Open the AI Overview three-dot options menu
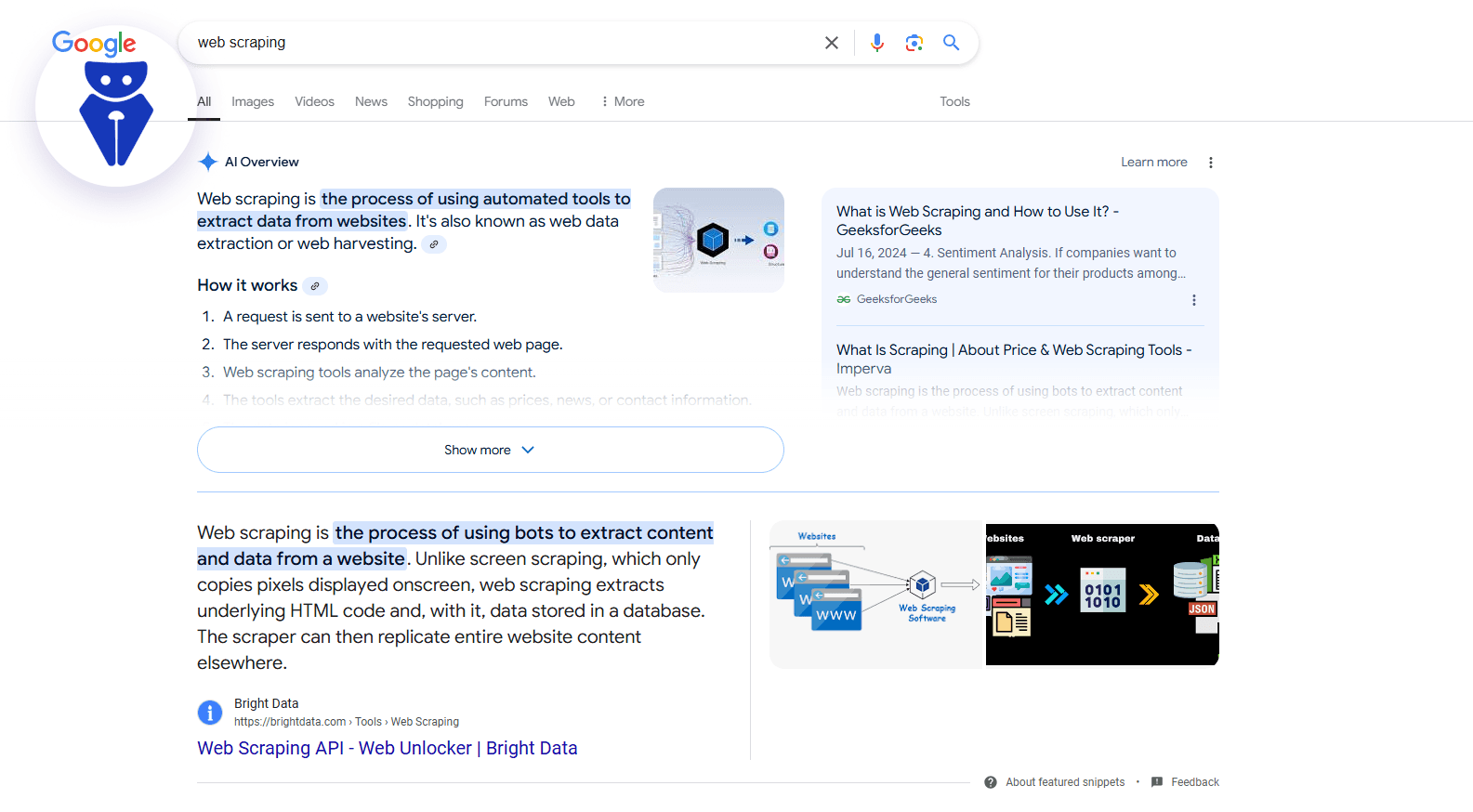 1210,163
